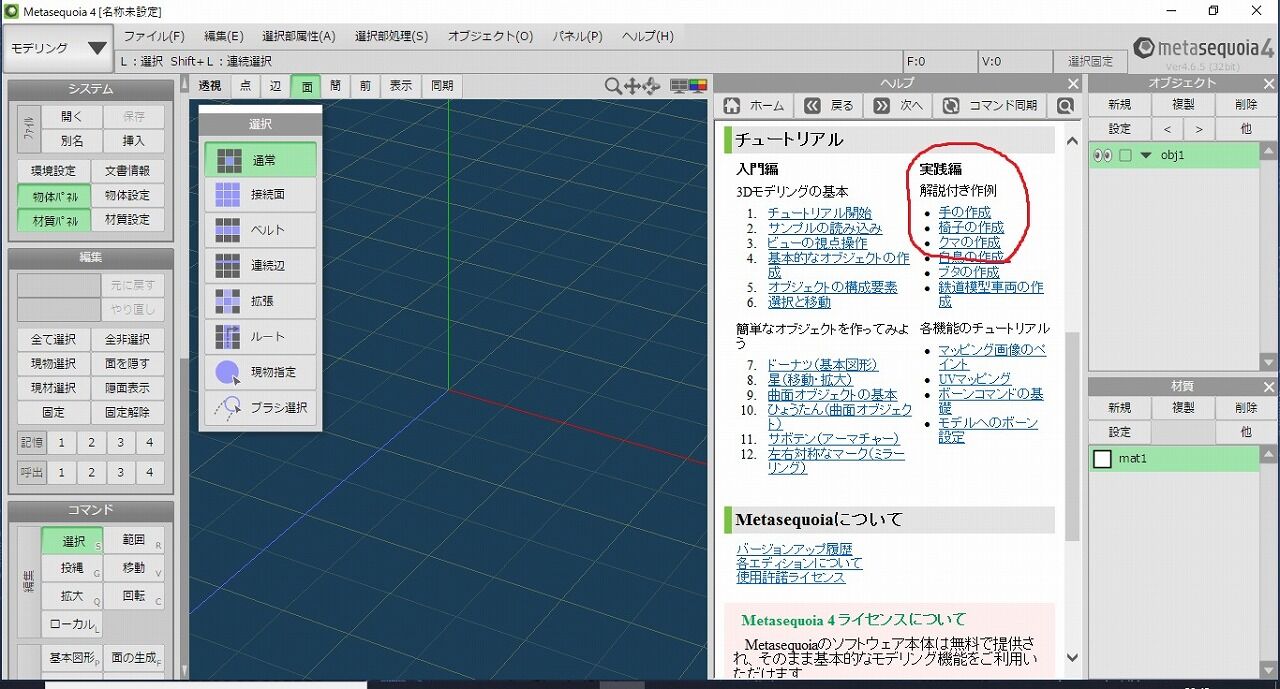This screenshot has height=689, width=1280.
Task: Toggle the 物体パネル object panel button
Action: [54, 196]
